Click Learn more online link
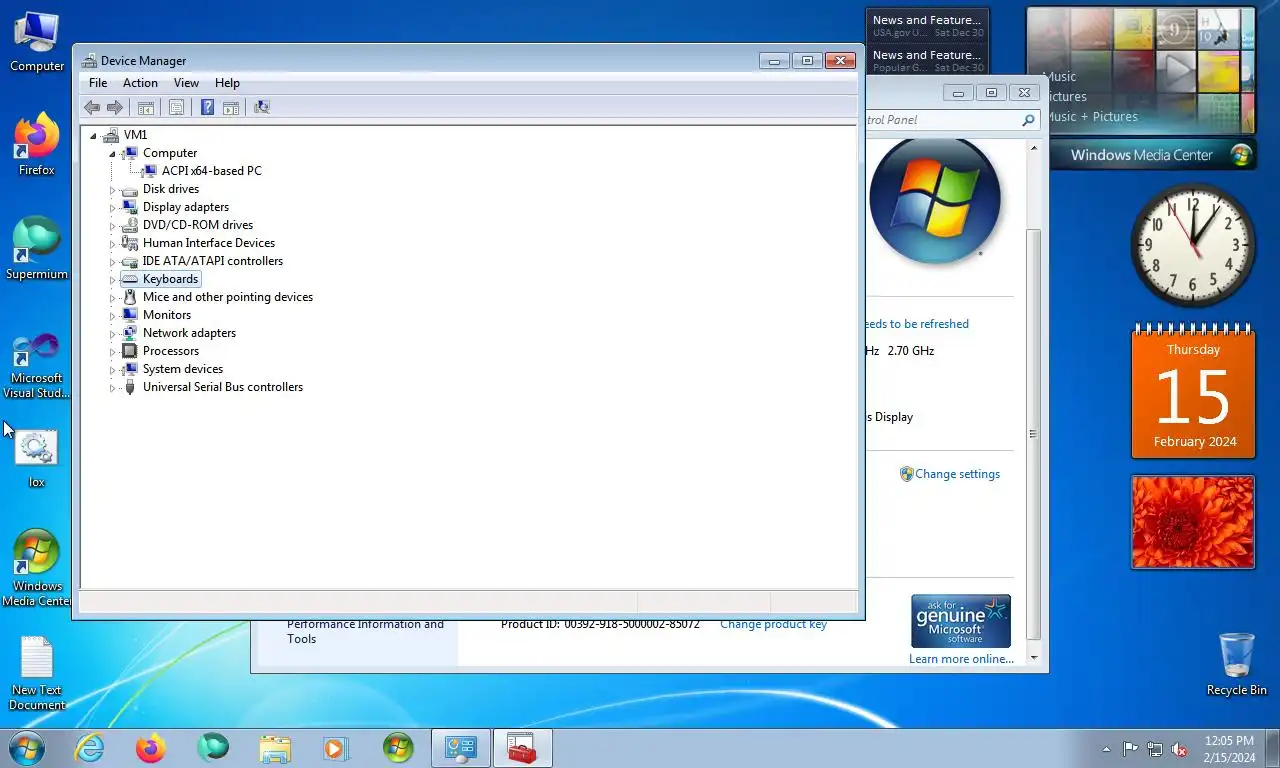The width and height of the screenshot is (1280, 768). 961,659
